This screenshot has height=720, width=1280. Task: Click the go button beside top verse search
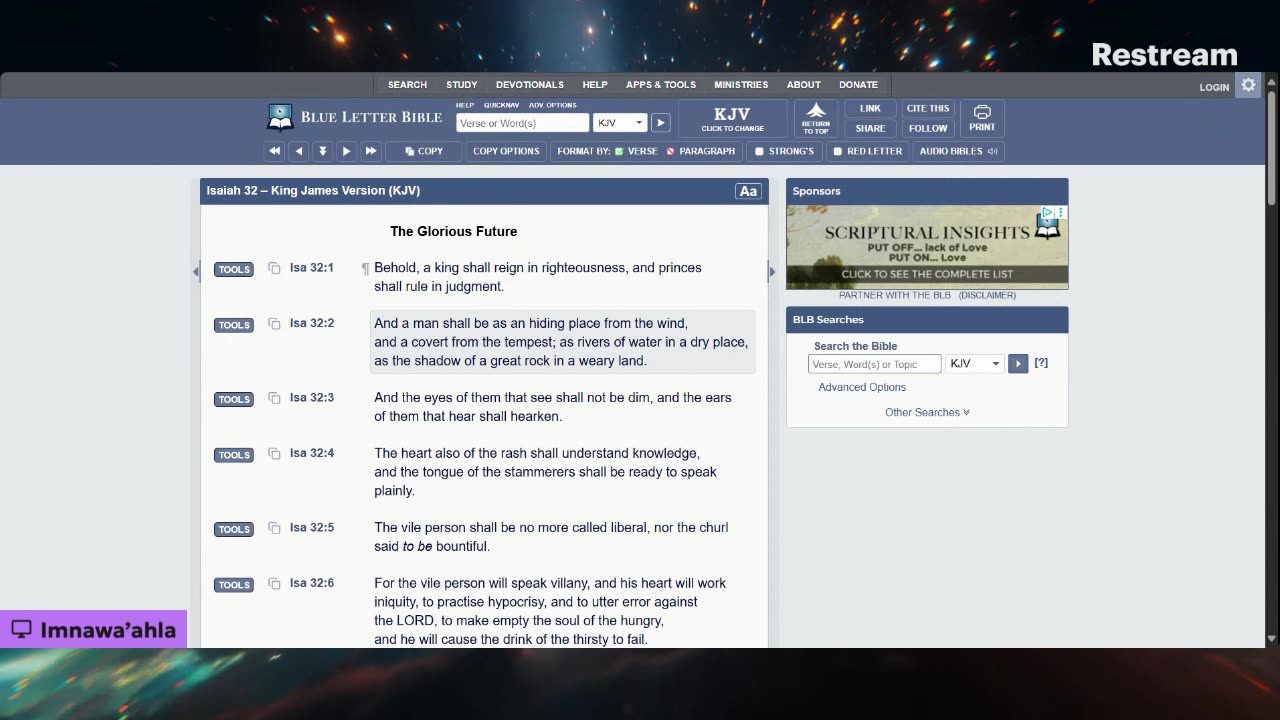coord(660,123)
